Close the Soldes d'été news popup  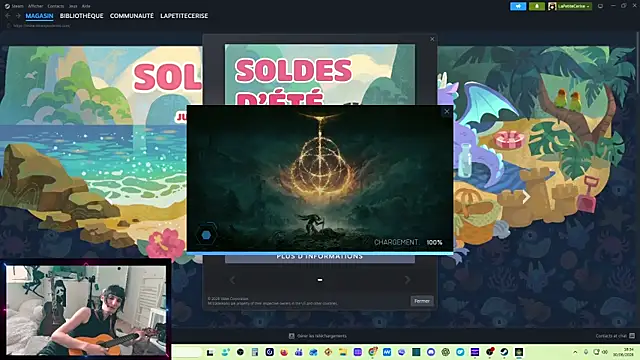click(432, 39)
